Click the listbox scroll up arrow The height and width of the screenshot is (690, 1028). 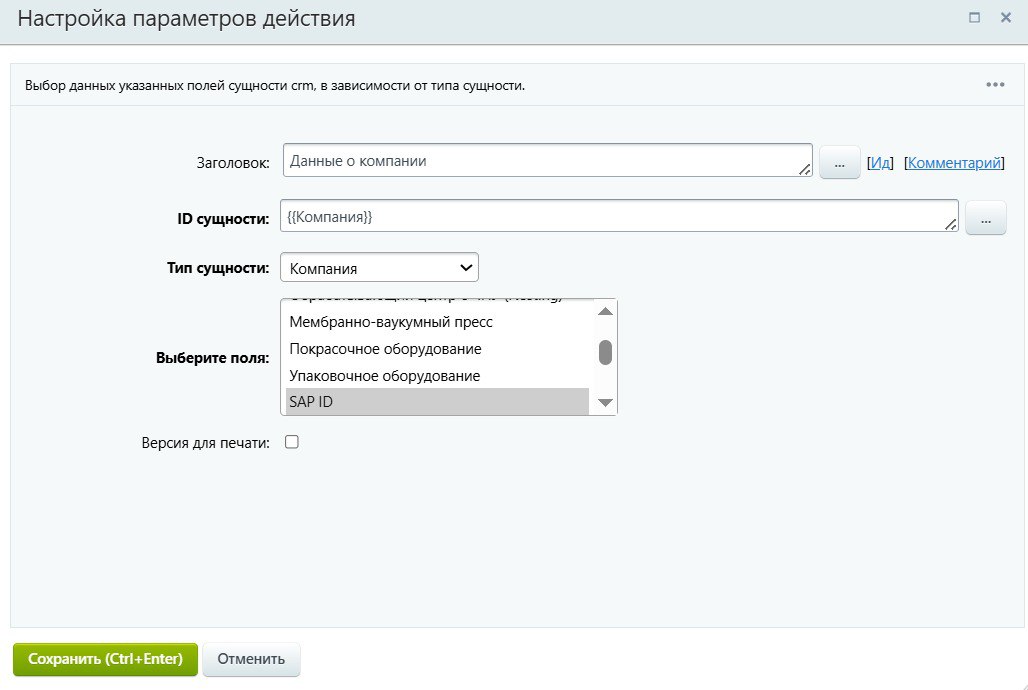click(605, 312)
